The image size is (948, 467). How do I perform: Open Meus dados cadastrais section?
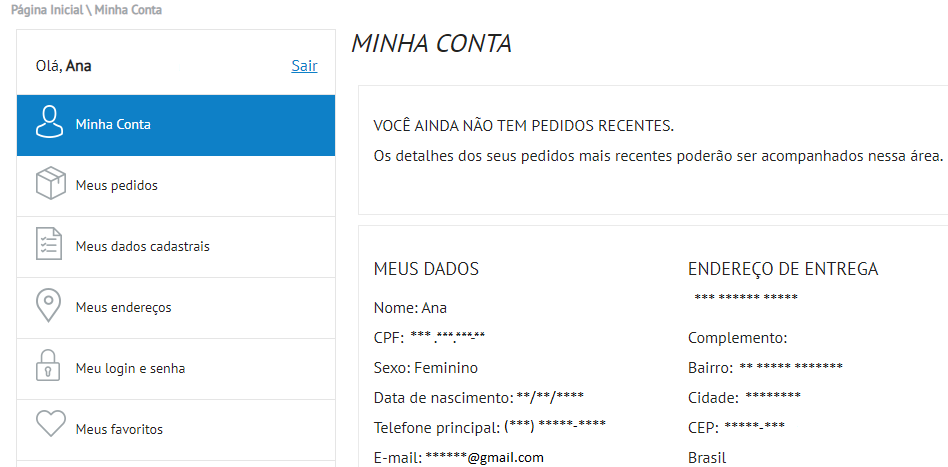[x=142, y=247]
